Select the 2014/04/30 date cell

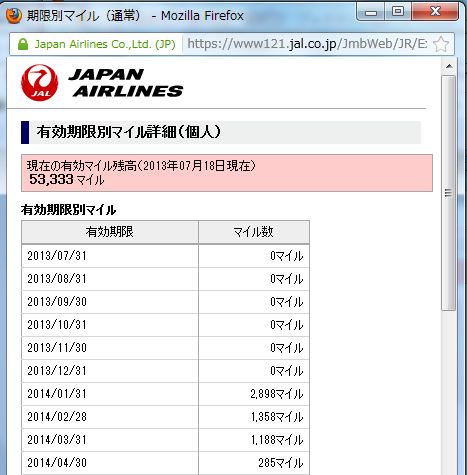(110, 463)
